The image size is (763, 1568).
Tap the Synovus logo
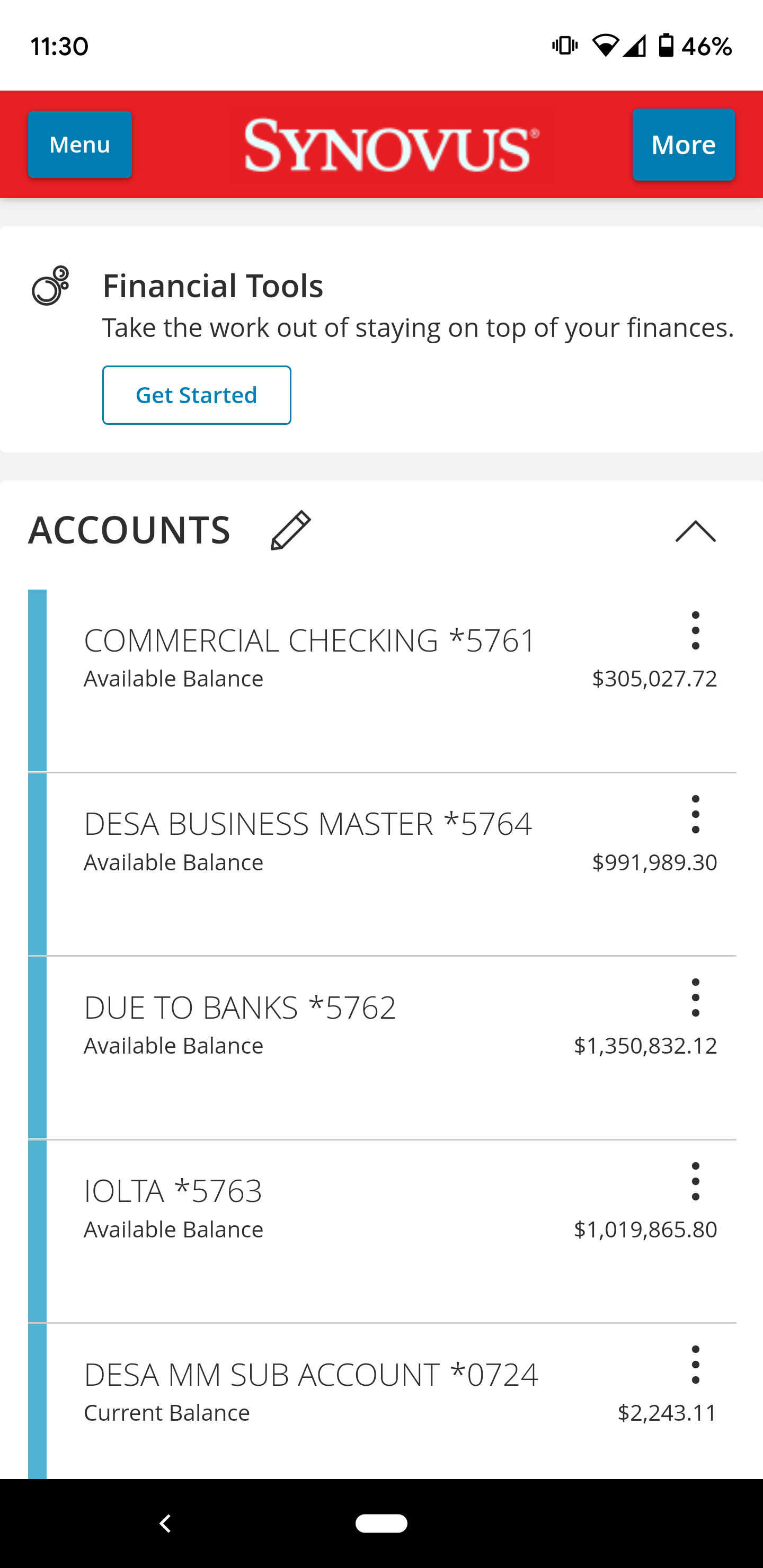392,146
